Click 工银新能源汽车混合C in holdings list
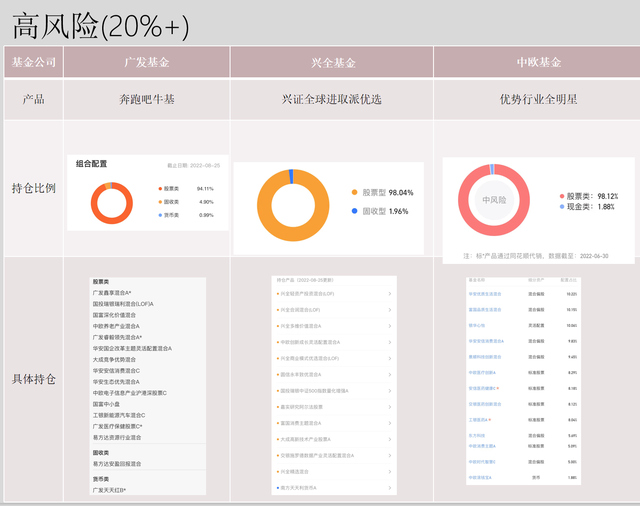Viewport: 640px width, 506px height. 119,415
